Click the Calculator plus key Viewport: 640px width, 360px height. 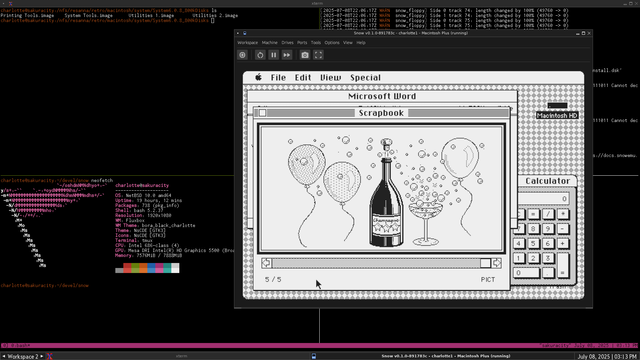click(562, 244)
